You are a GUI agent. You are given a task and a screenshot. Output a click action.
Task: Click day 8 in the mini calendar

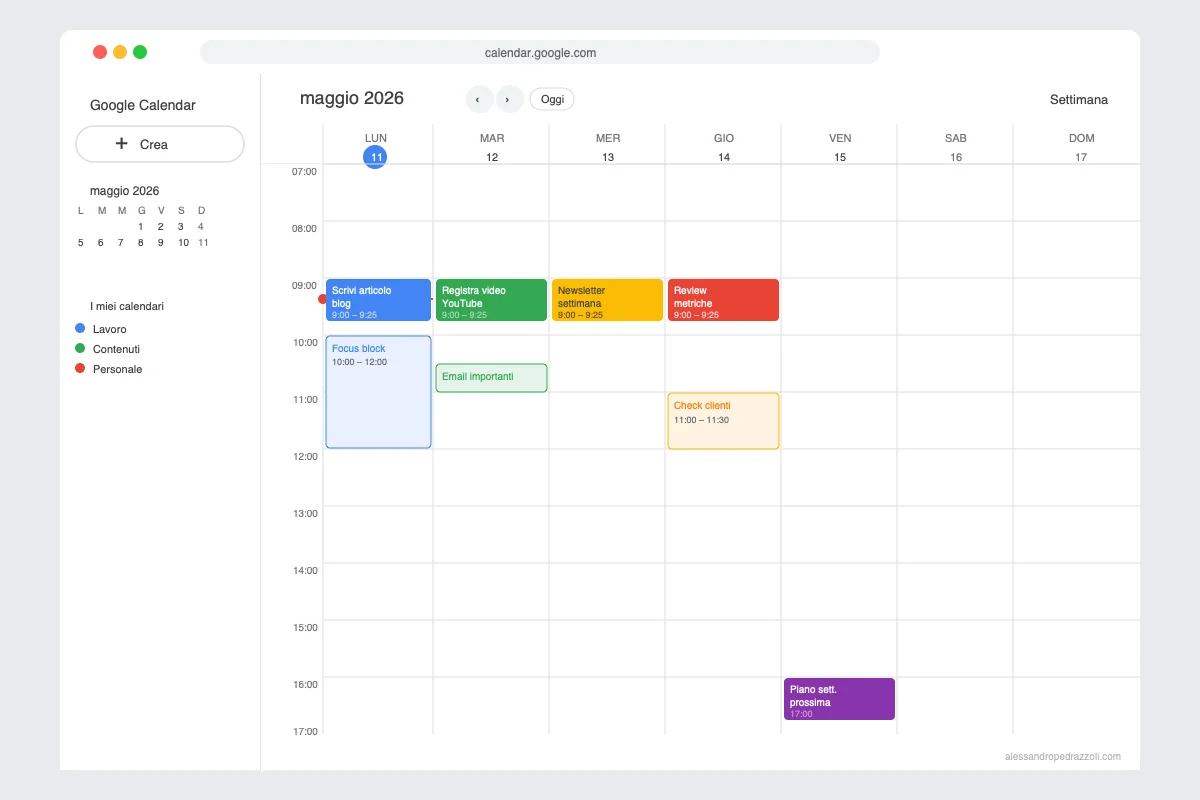pyautogui.click(x=141, y=242)
